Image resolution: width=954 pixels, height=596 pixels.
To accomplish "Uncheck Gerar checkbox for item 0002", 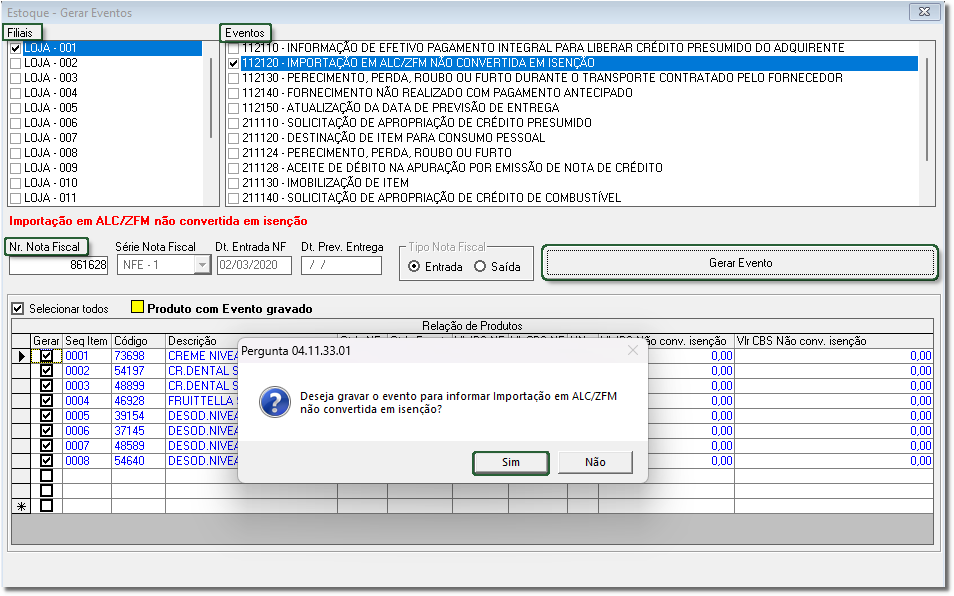I will click(46, 370).
